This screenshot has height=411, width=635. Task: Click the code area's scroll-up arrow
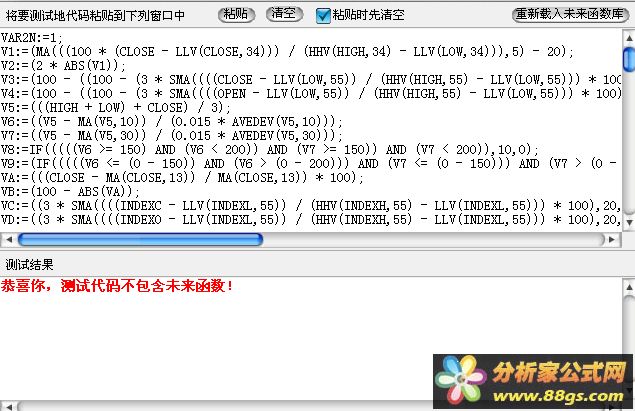coord(629,38)
